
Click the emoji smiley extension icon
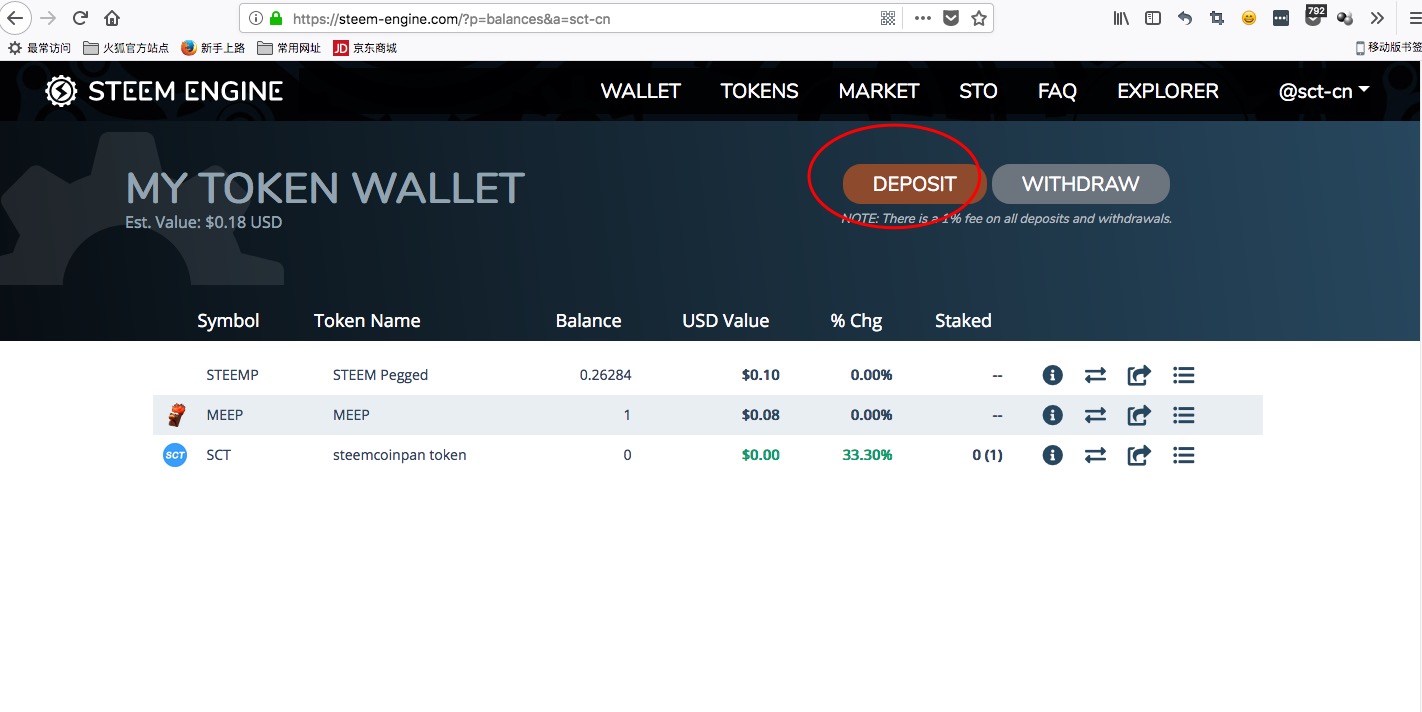point(1248,18)
